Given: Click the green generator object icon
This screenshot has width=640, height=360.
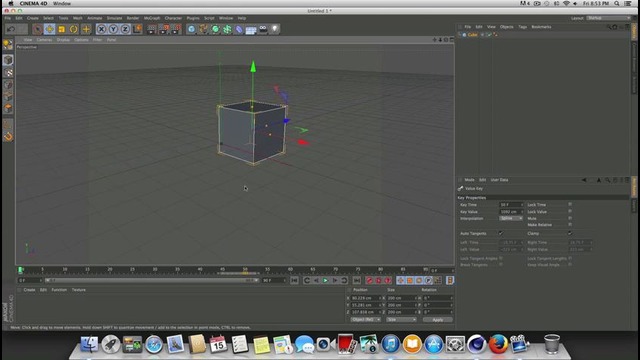Looking at the screenshot, I should (x=215, y=29).
